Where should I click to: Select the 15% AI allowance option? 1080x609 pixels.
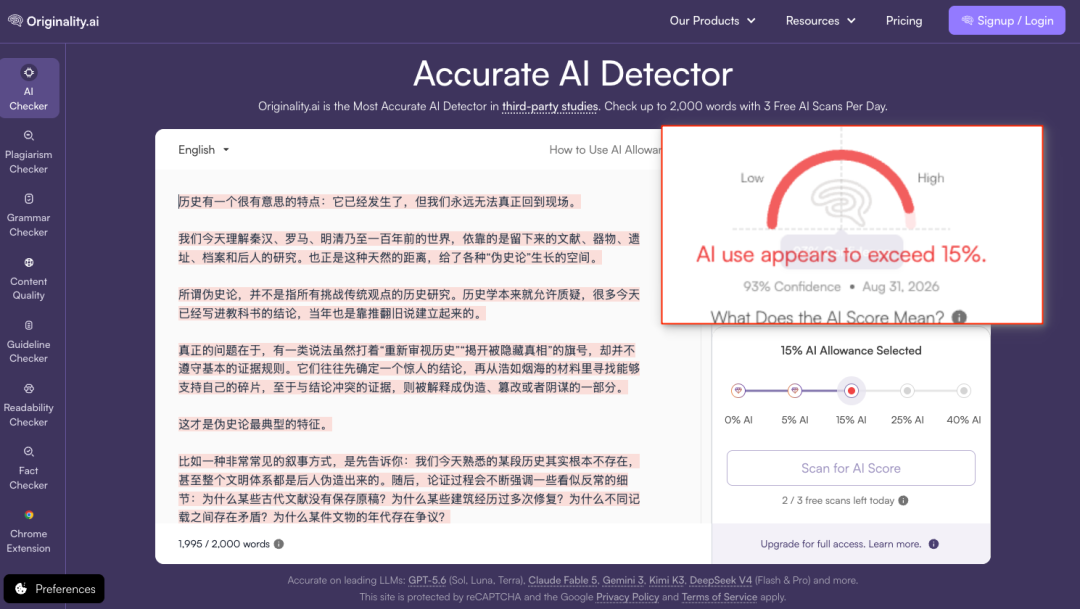tap(851, 391)
